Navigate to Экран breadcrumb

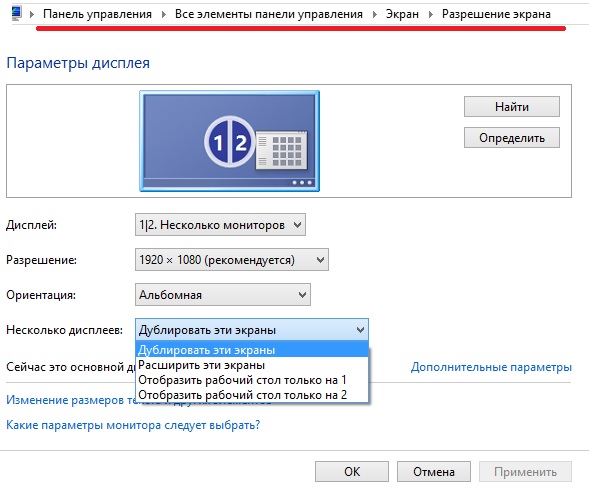tap(402, 14)
